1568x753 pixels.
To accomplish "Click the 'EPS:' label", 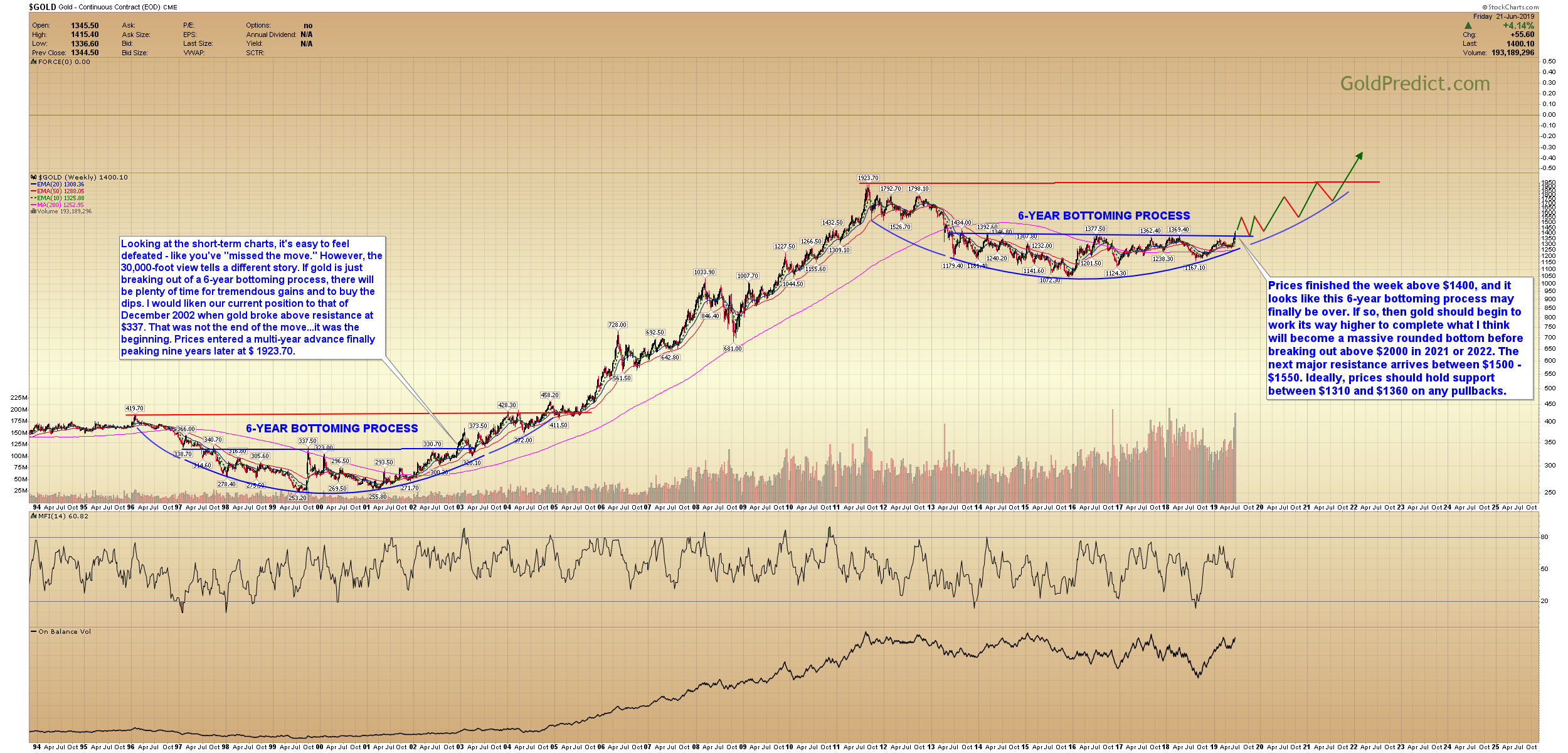I will pos(190,35).
